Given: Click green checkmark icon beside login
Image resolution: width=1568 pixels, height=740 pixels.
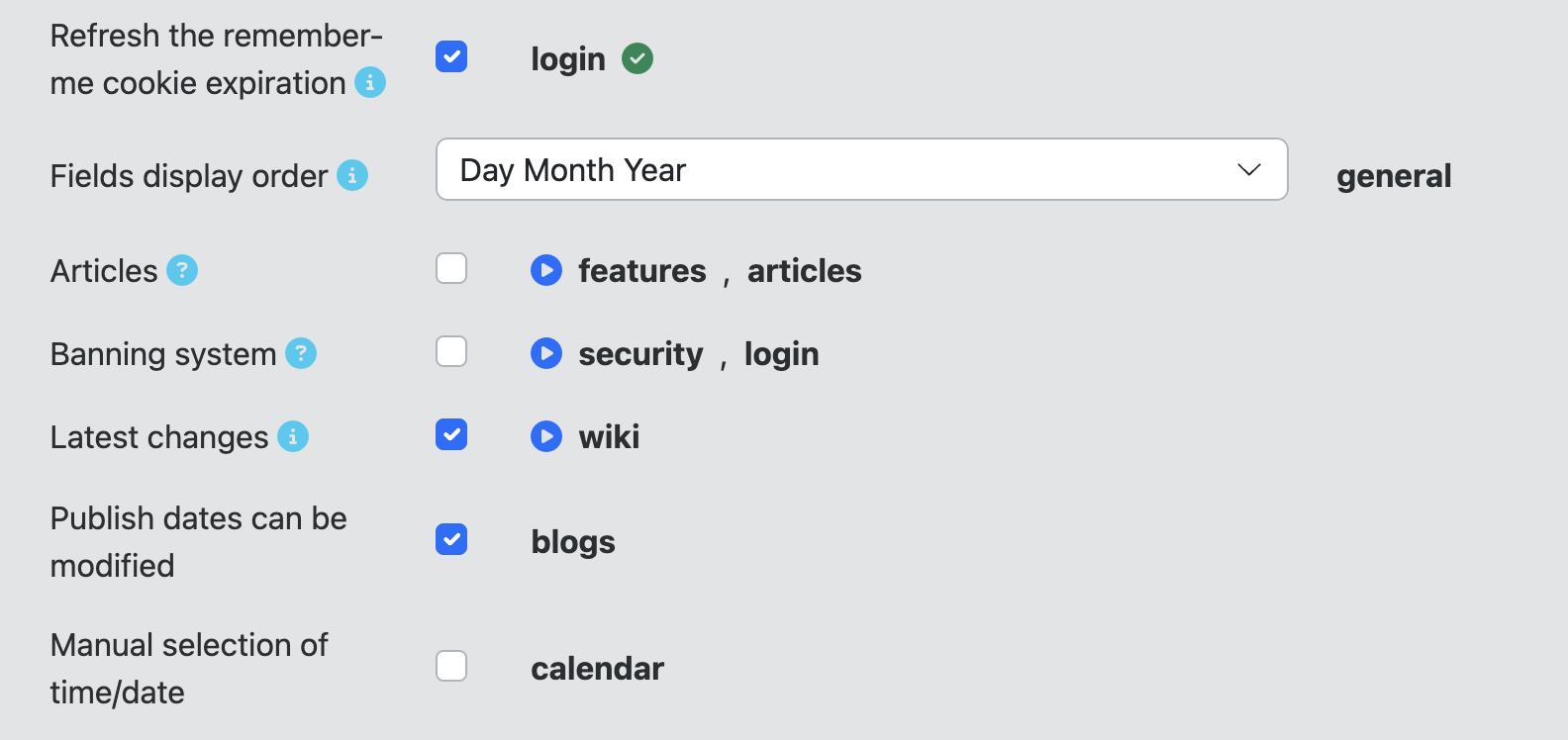Looking at the screenshot, I should tap(637, 59).
